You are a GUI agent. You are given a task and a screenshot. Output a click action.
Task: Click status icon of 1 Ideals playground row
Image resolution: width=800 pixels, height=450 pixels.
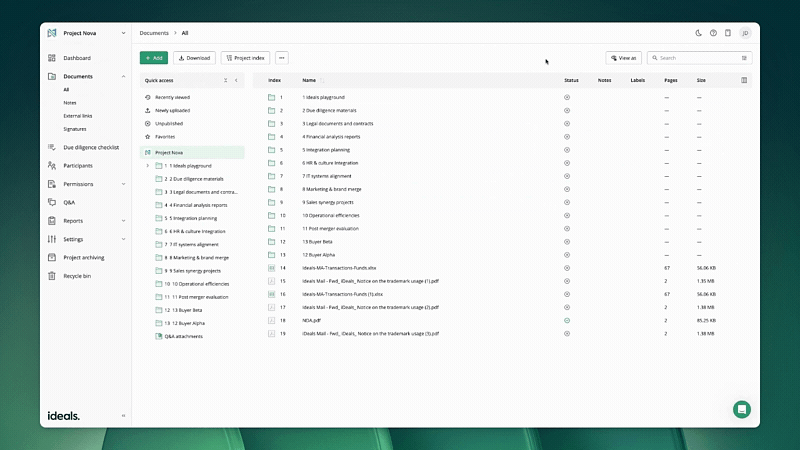pyautogui.click(x=567, y=97)
